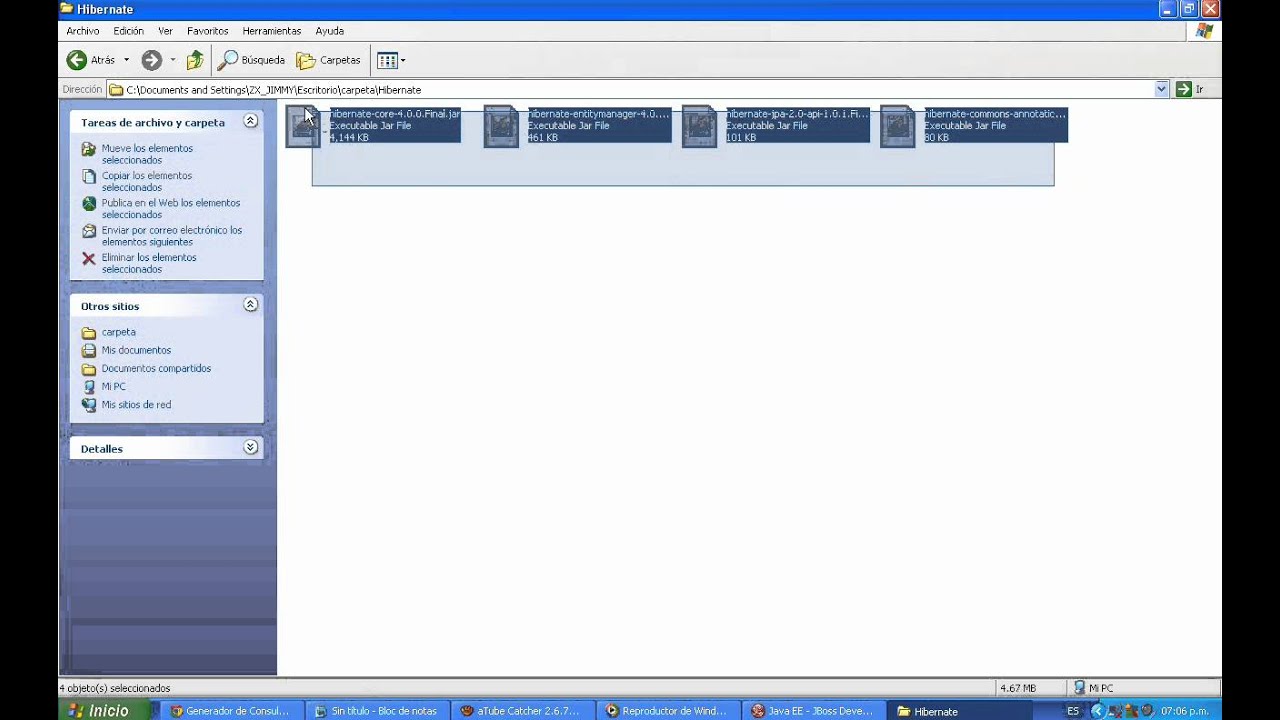Image resolution: width=1280 pixels, height=720 pixels.
Task: Click the red X delete icon
Action: pyautogui.click(x=89, y=258)
